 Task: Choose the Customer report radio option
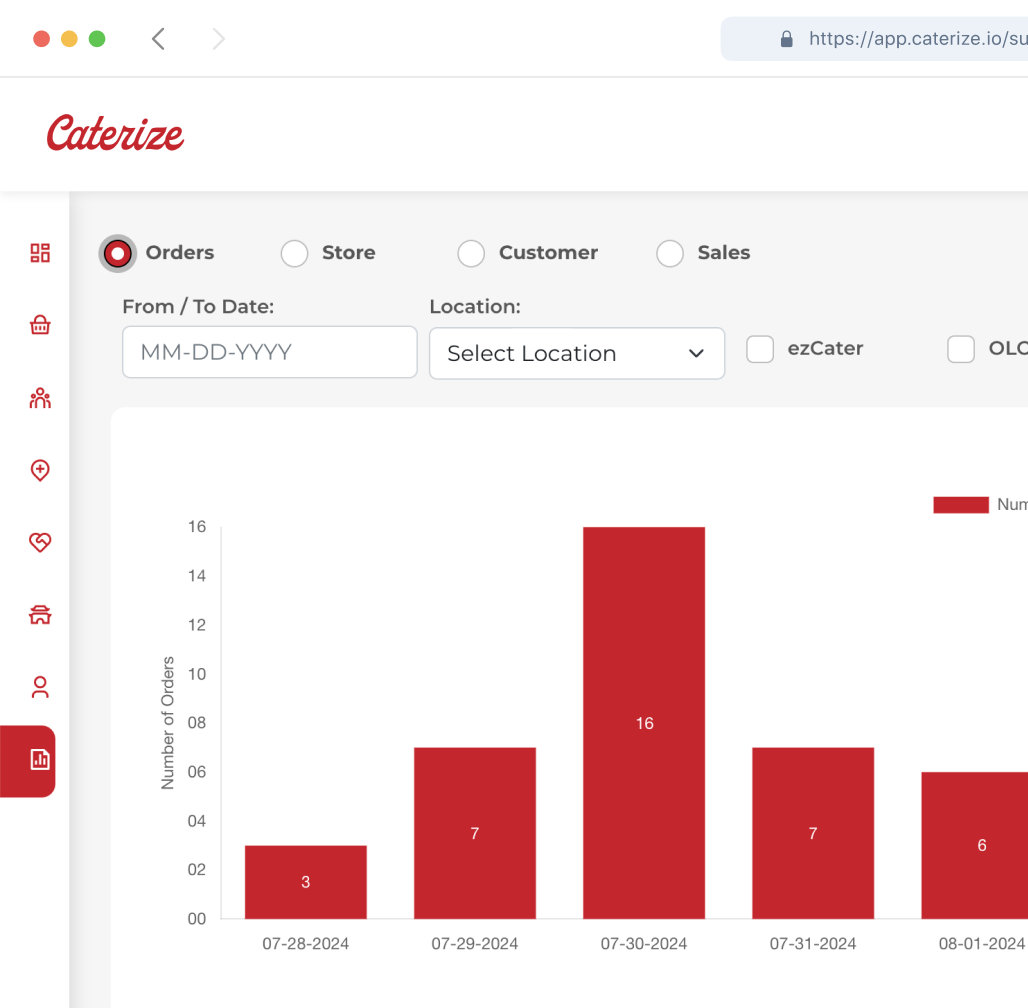471,254
